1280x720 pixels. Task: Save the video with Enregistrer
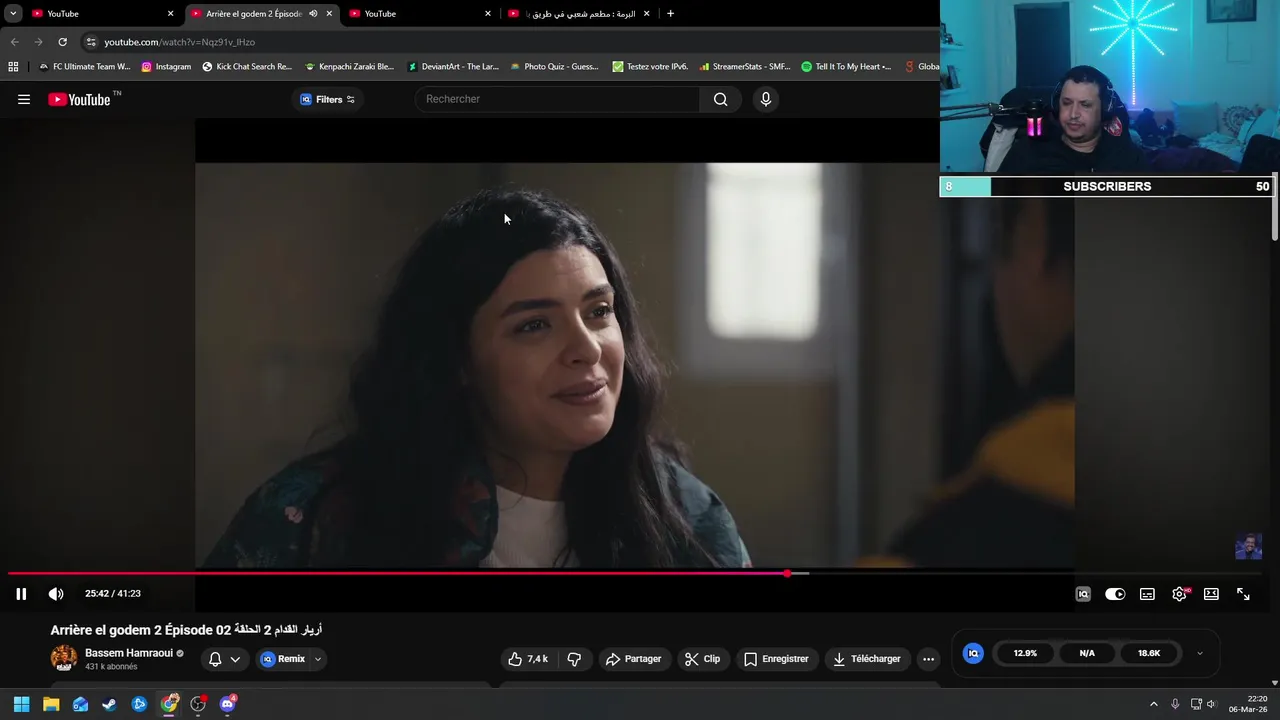pos(777,659)
